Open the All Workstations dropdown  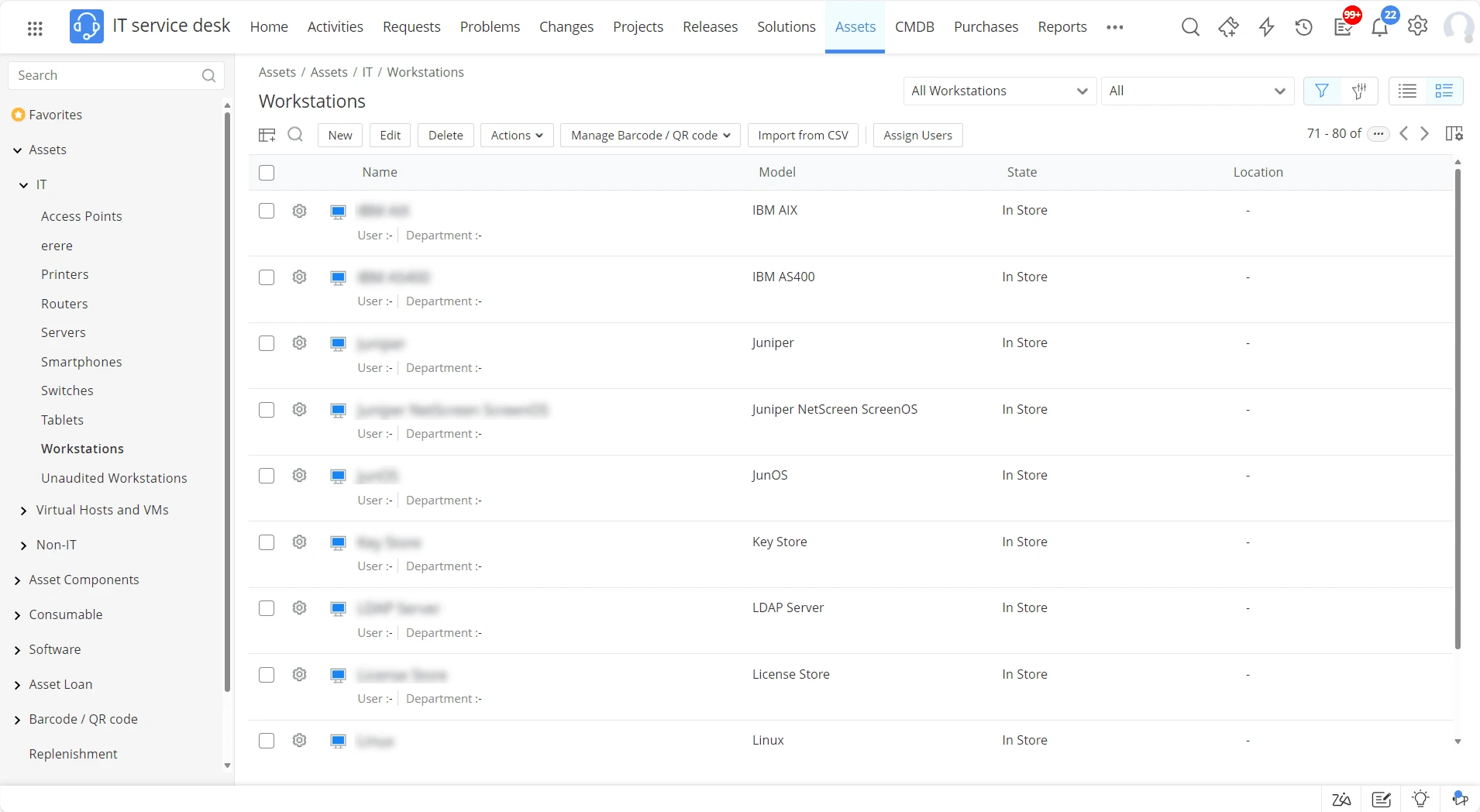999,91
